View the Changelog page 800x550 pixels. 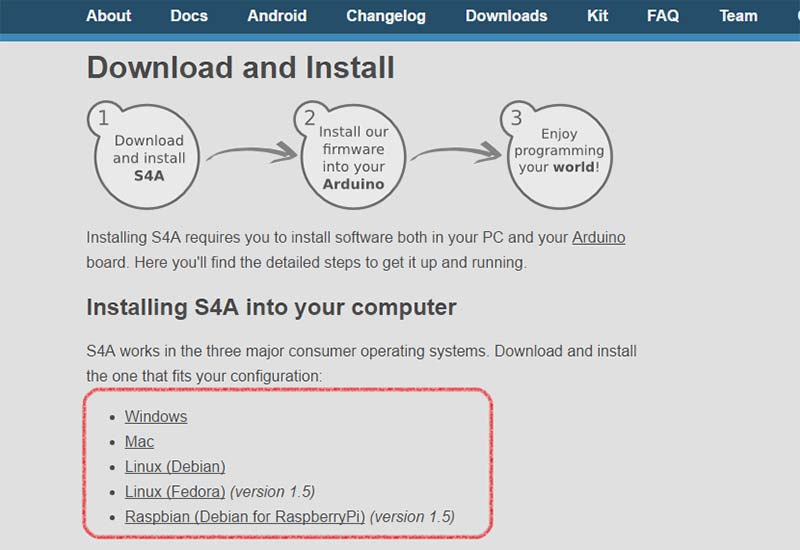(386, 16)
